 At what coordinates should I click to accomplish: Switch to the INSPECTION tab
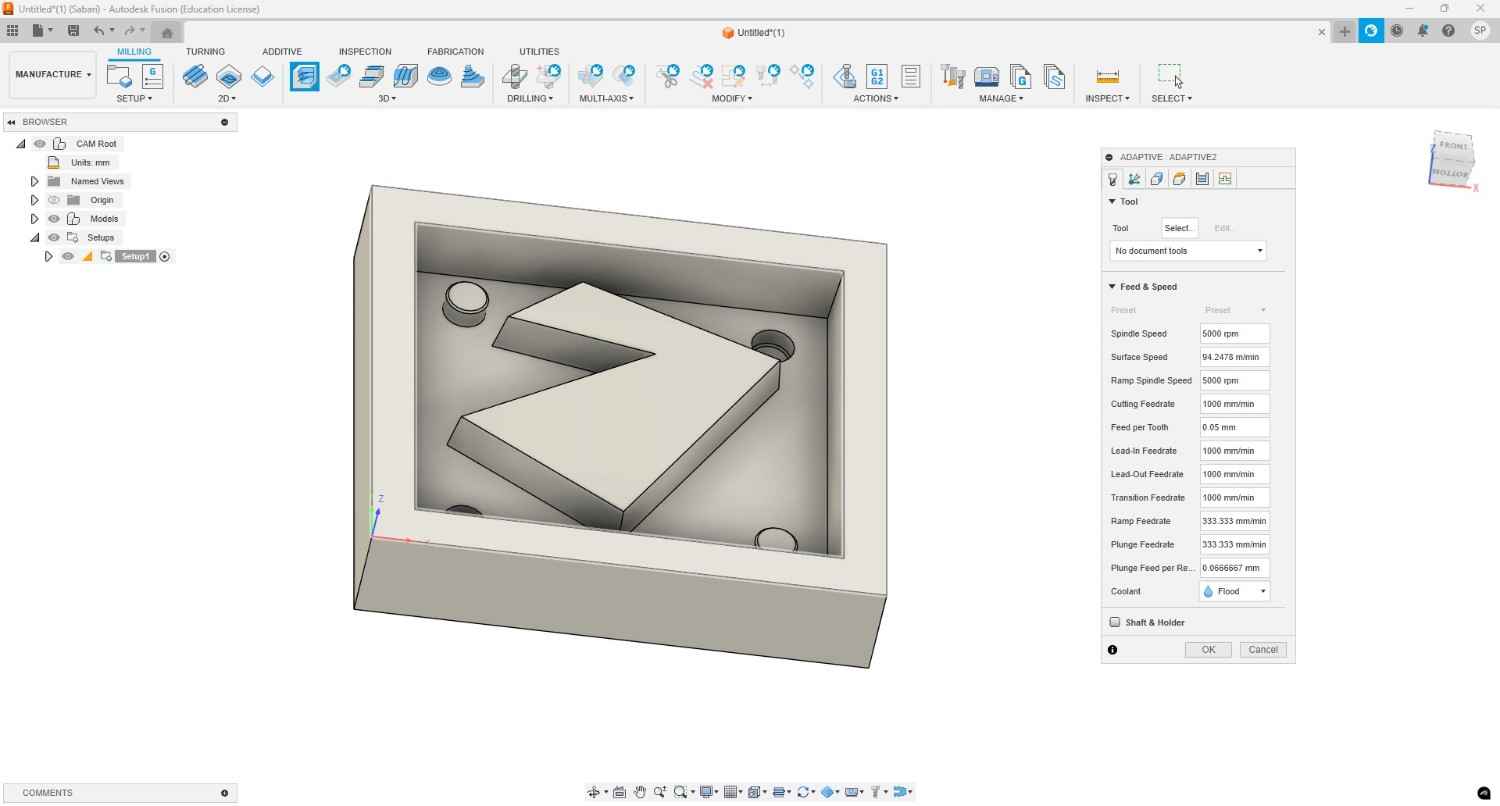coord(365,52)
